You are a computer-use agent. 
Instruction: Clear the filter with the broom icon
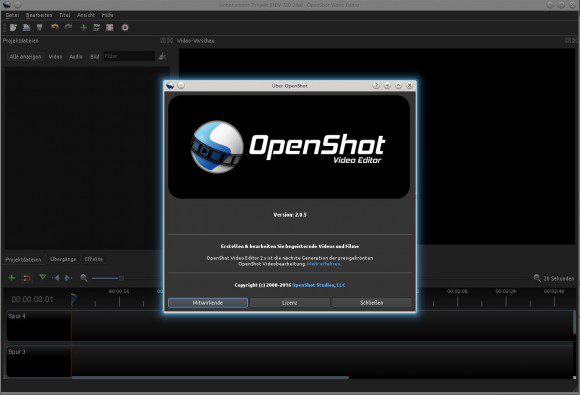click(162, 56)
